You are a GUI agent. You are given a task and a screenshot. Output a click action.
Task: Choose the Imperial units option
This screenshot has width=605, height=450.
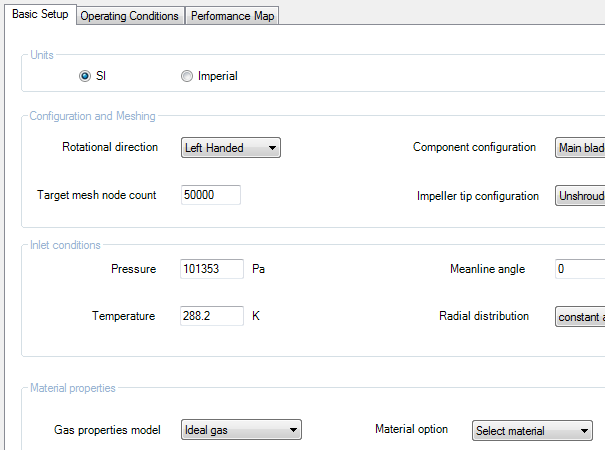[x=187, y=76]
